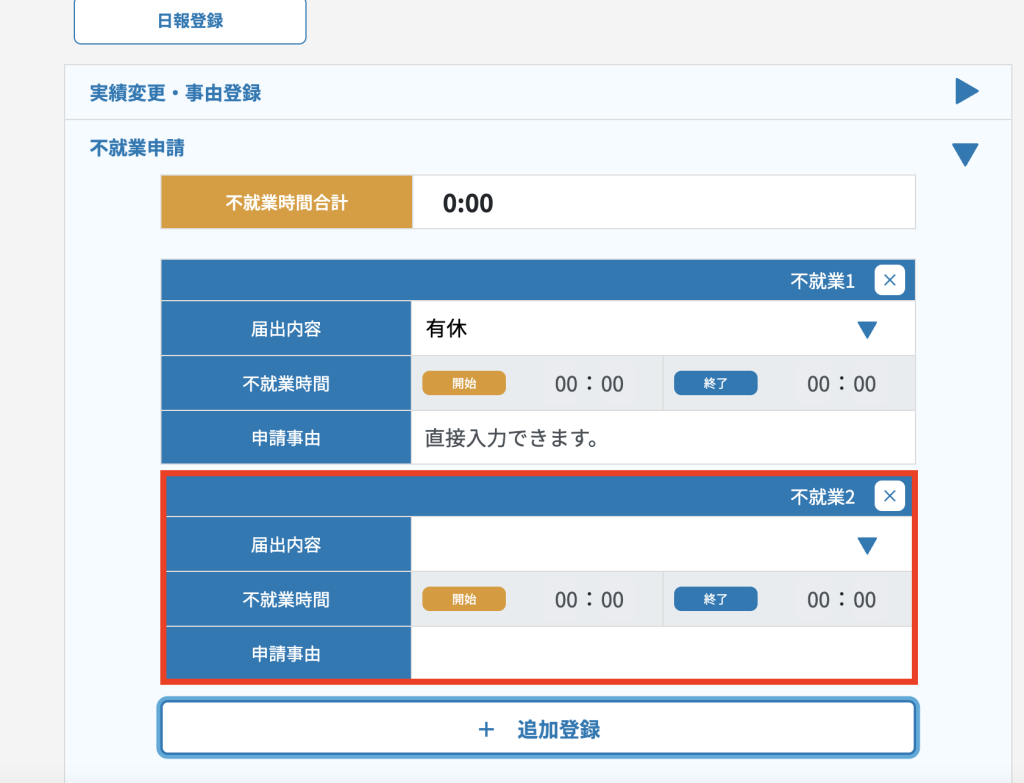Click the 不就業2 header title
The image size is (1024, 783).
[822, 497]
